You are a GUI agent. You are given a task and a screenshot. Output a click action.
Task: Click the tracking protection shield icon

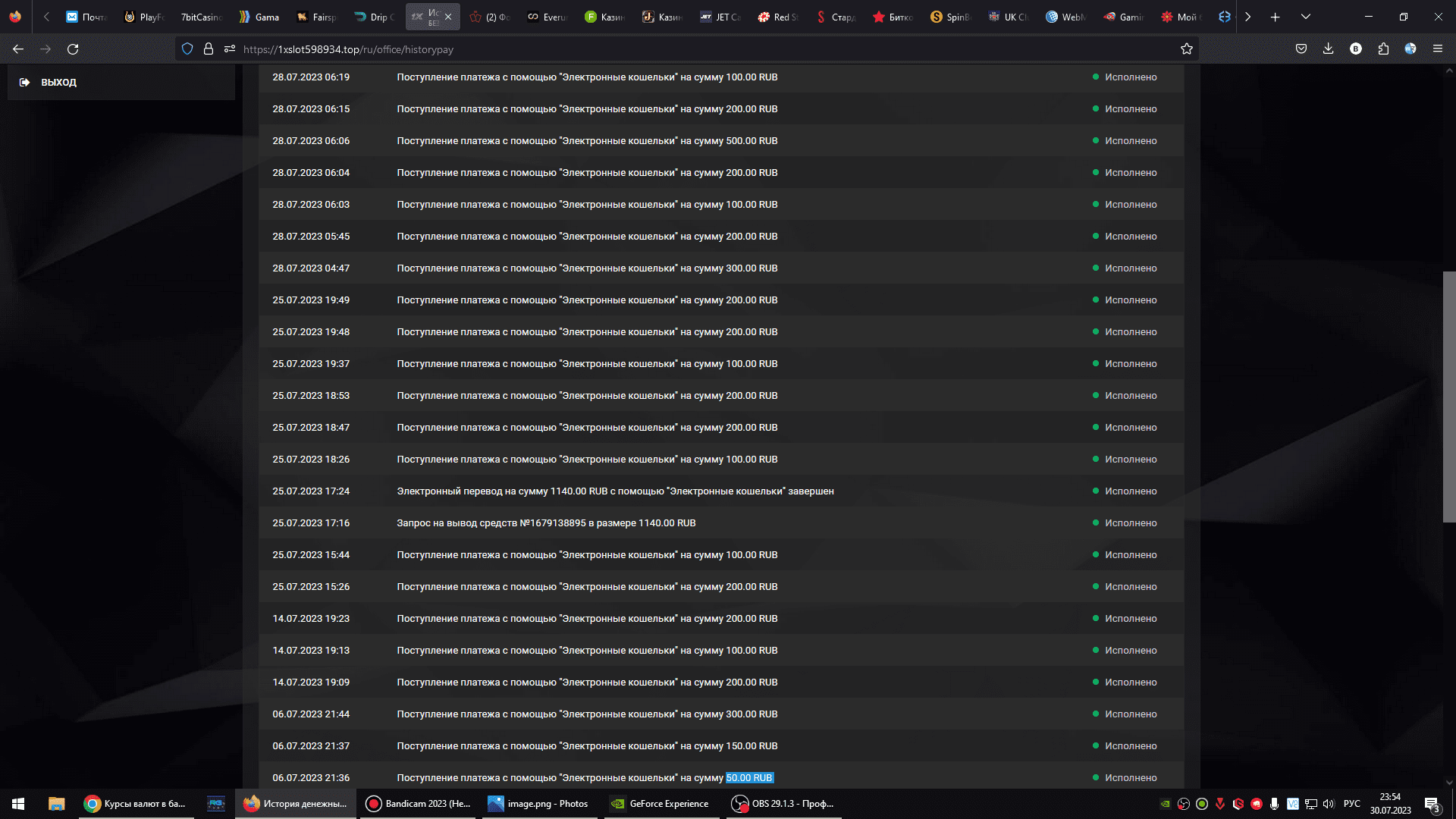click(187, 49)
